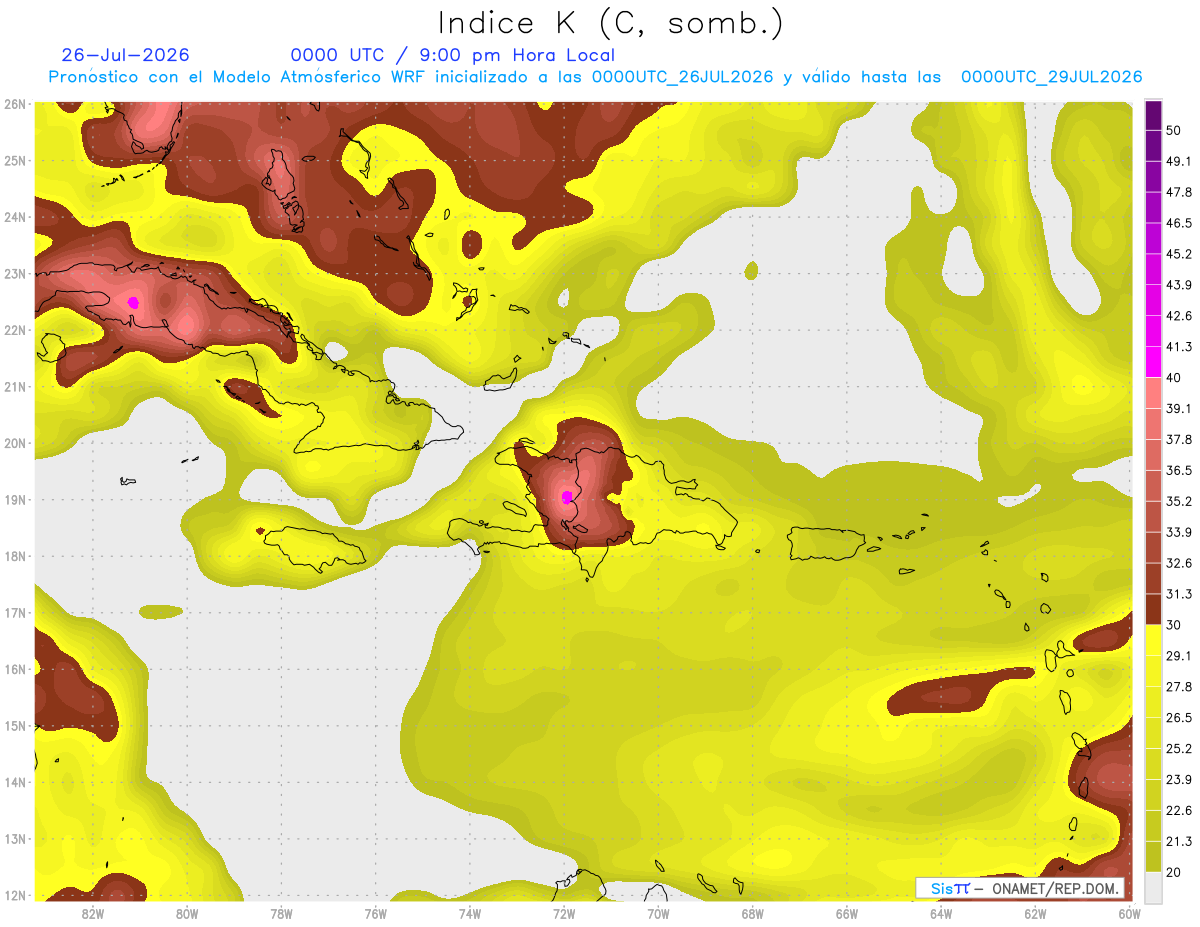Click the latitude label "24N"
This screenshot has width=1200, height=927.
(x=14, y=217)
